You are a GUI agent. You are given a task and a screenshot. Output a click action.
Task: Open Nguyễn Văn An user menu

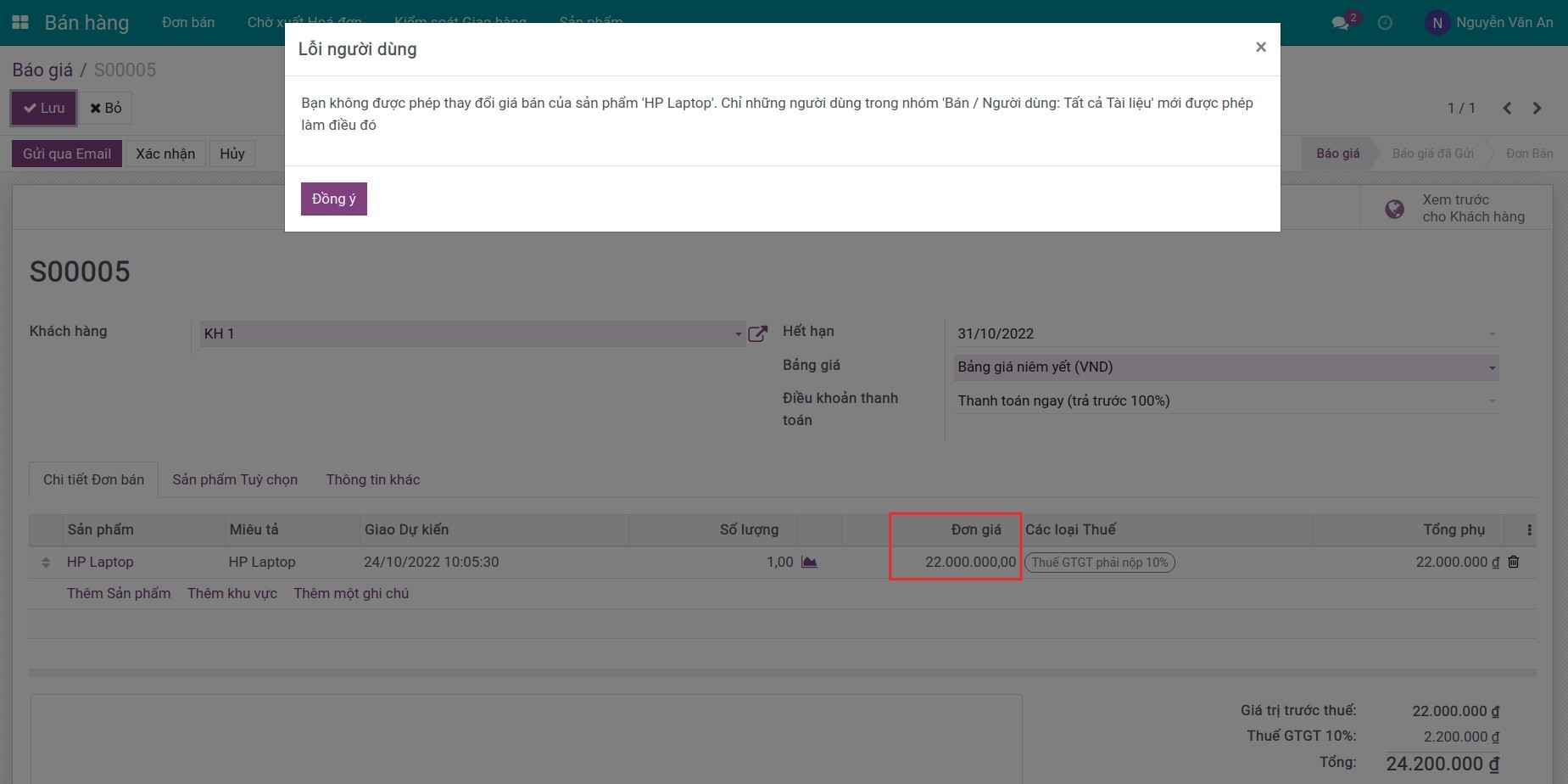coord(1490,23)
